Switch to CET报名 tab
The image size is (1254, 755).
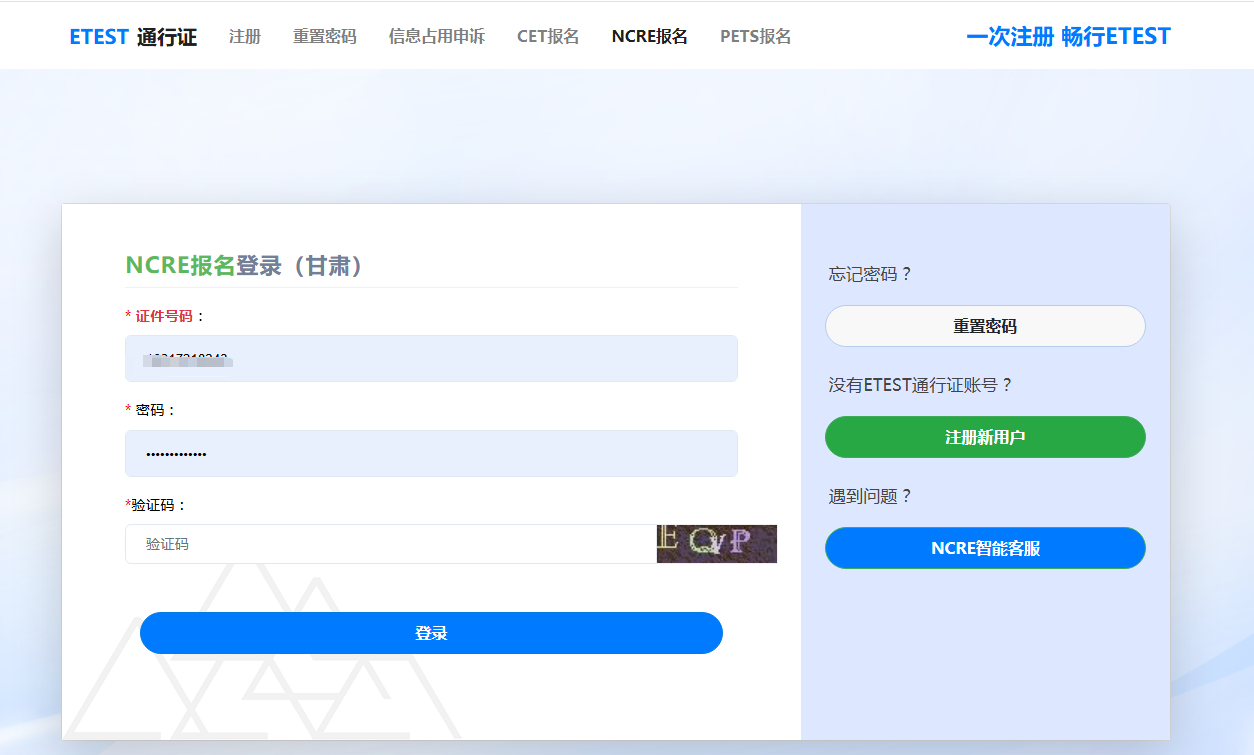click(548, 37)
